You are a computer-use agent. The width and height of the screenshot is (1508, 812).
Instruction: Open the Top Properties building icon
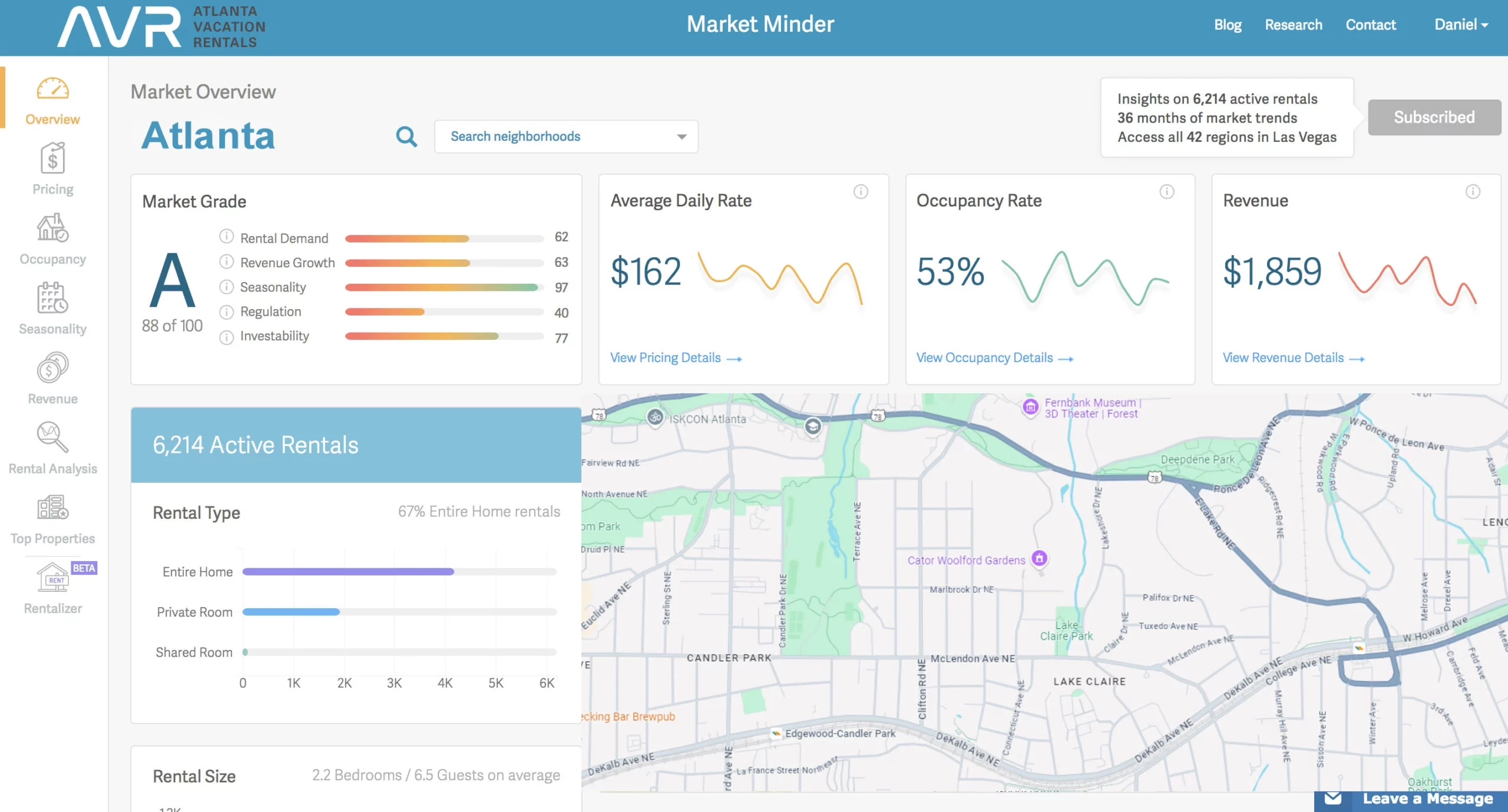pos(53,507)
